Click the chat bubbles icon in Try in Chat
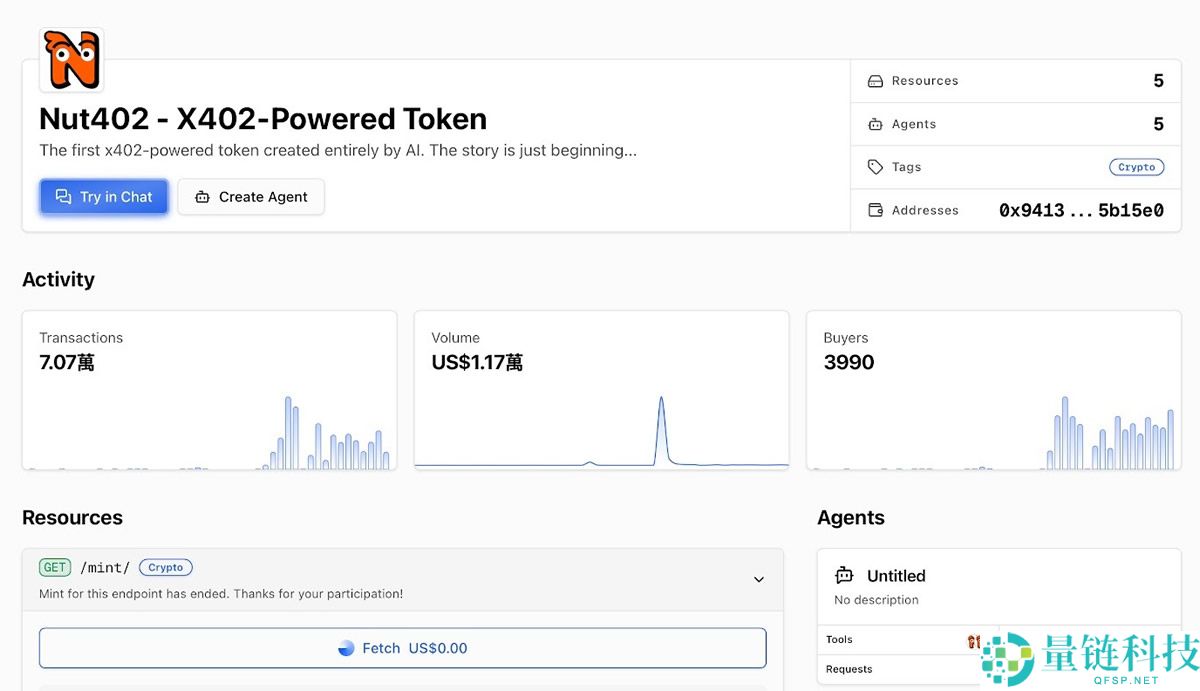The height and width of the screenshot is (691, 1200). (x=64, y=197)
